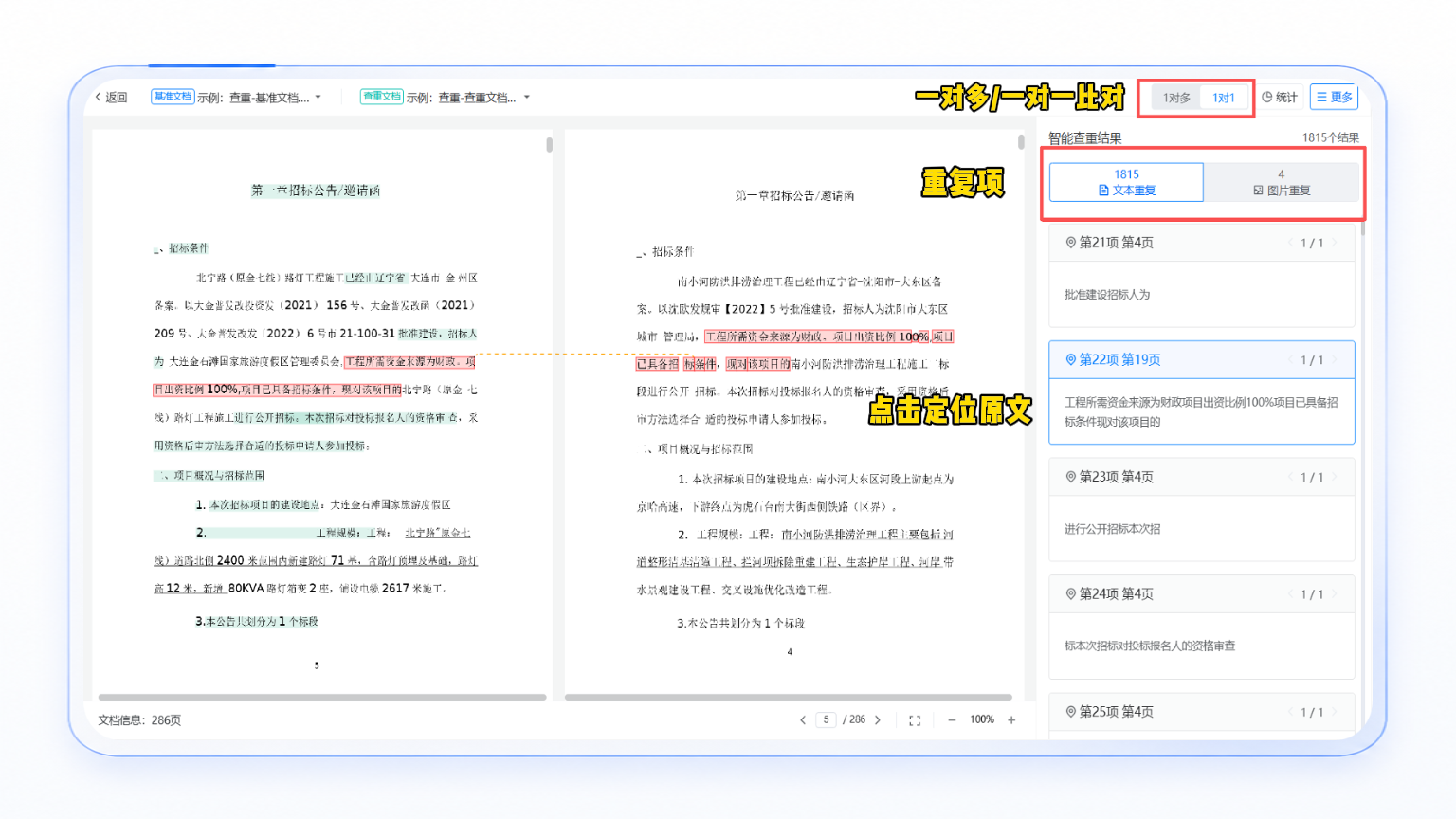Switch comparison mode to 1对多
Screen dimensions: 1456x819
point(1176,98)
